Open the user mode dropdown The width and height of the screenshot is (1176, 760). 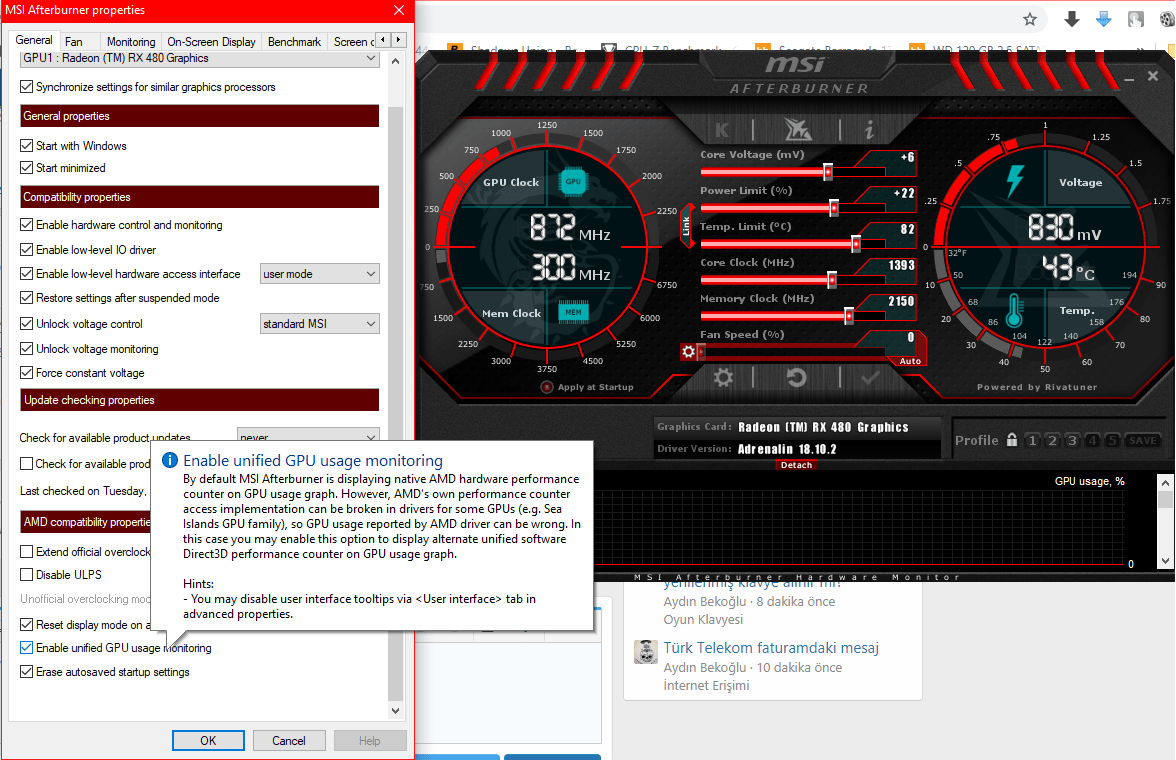tap(320, 274)
